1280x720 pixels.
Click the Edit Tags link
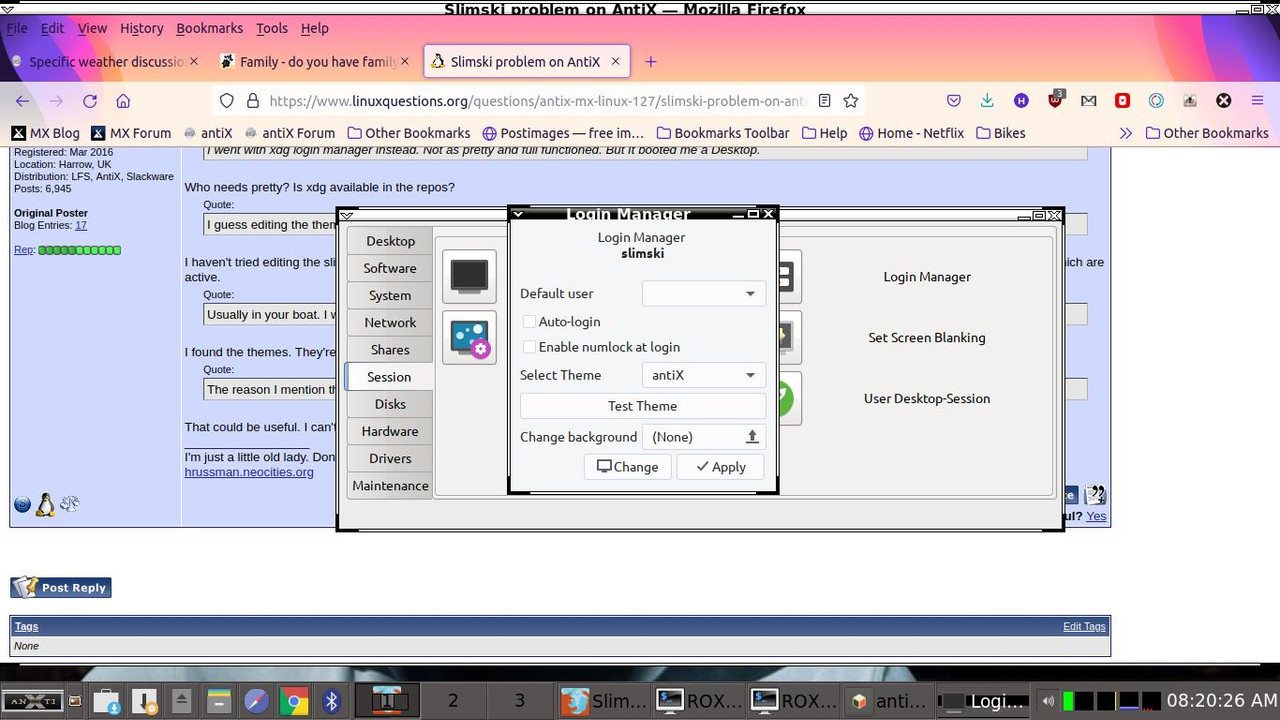point(1084,626)
